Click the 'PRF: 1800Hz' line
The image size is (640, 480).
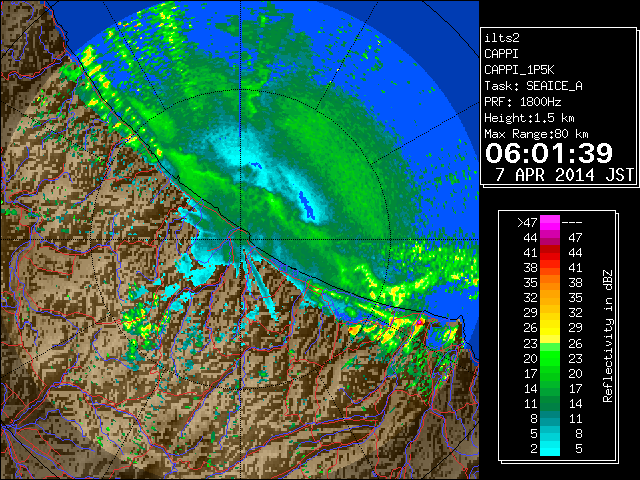pos(522,102)
